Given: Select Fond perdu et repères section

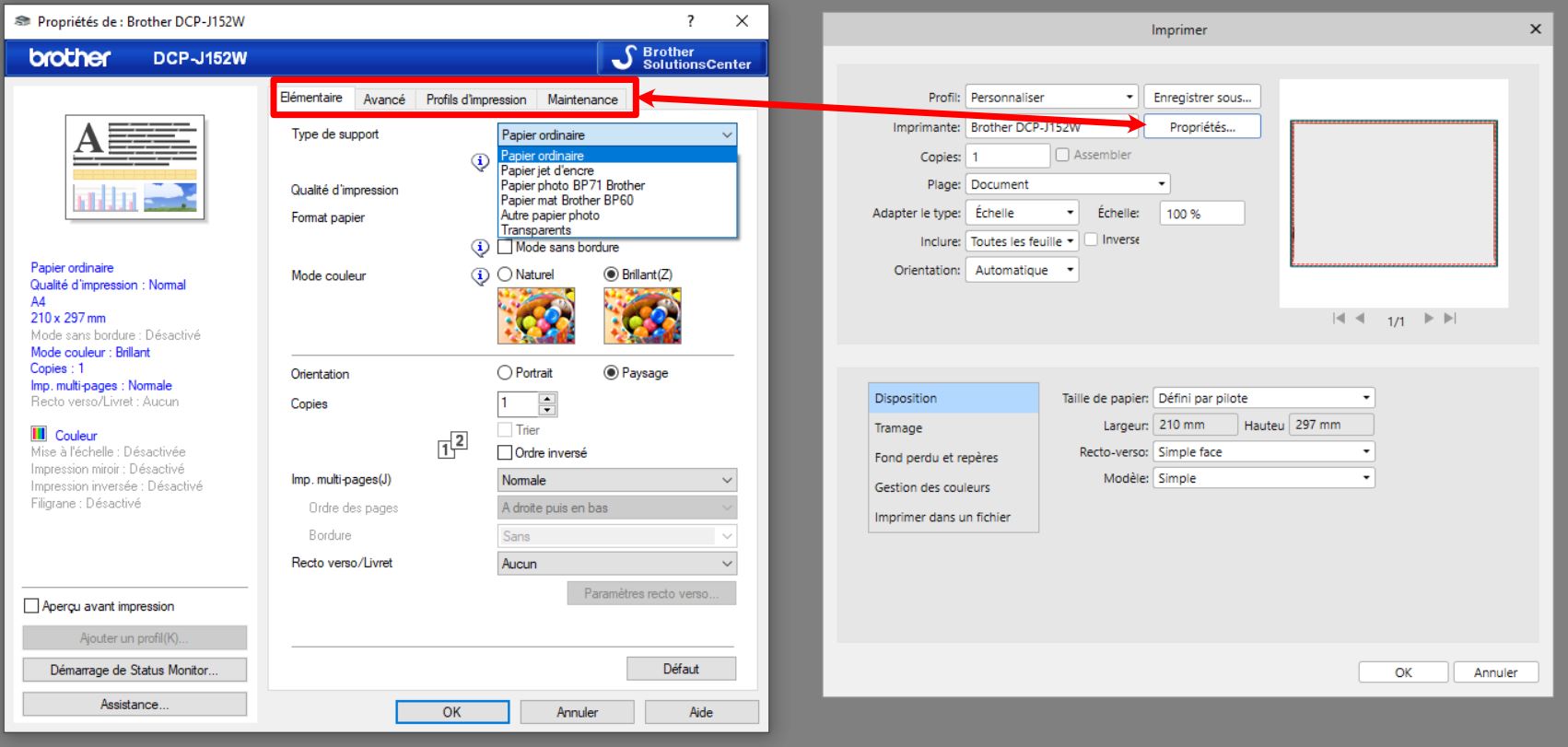Looking at the screenshot, I should coord(954,458).
